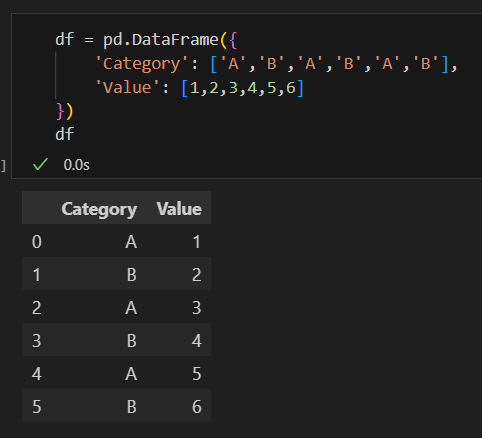Click the df variable in the first code line
Viewport: 482px width, 438px height.
pyautogui.click(x=65, y=39)
